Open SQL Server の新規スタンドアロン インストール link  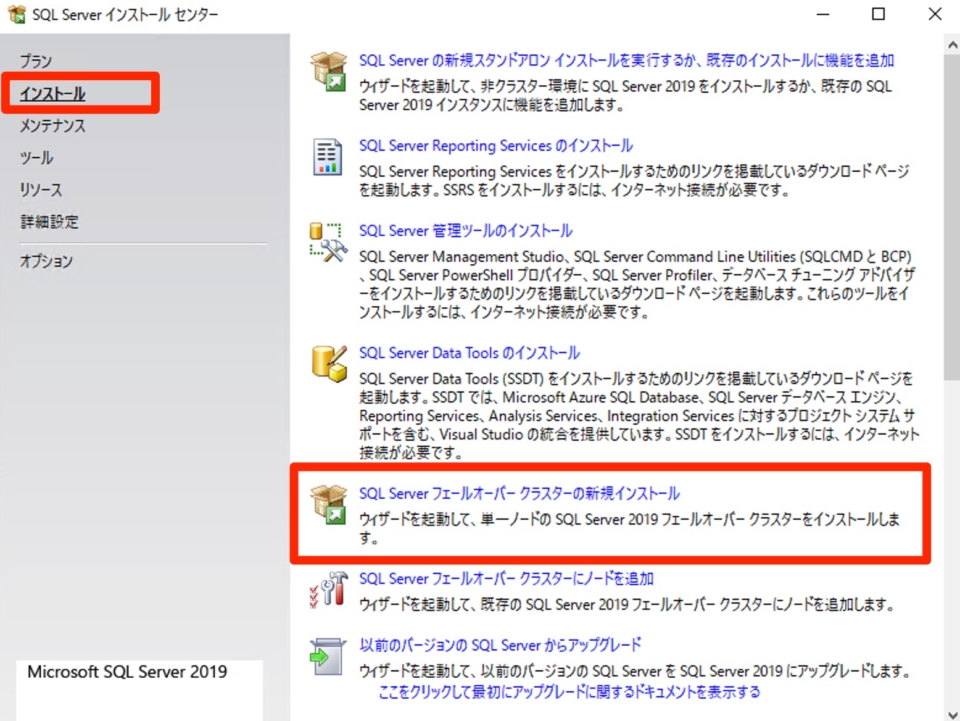pos(626,61)
